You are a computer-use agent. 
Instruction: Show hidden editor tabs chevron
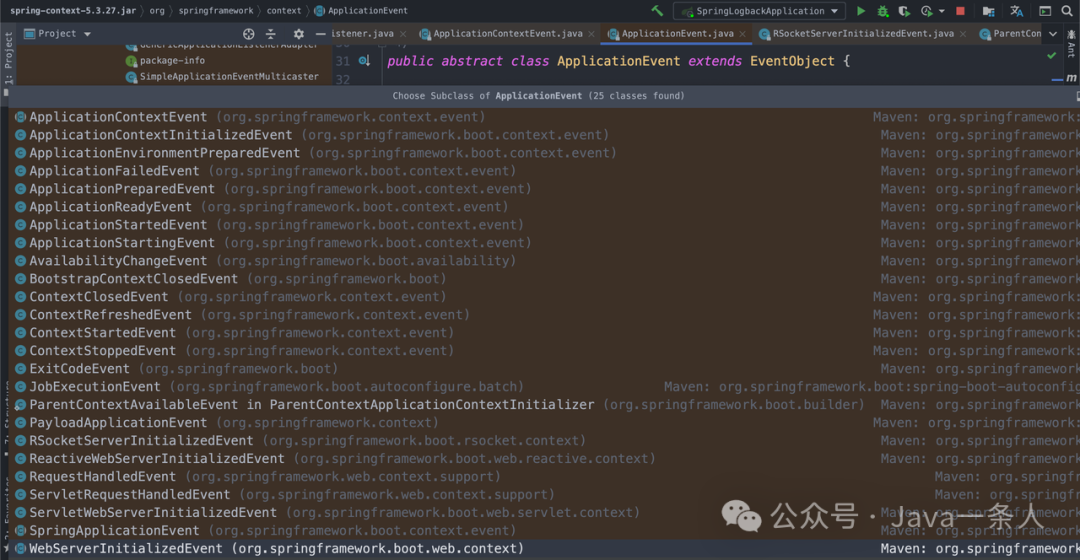pos(1052,34)
